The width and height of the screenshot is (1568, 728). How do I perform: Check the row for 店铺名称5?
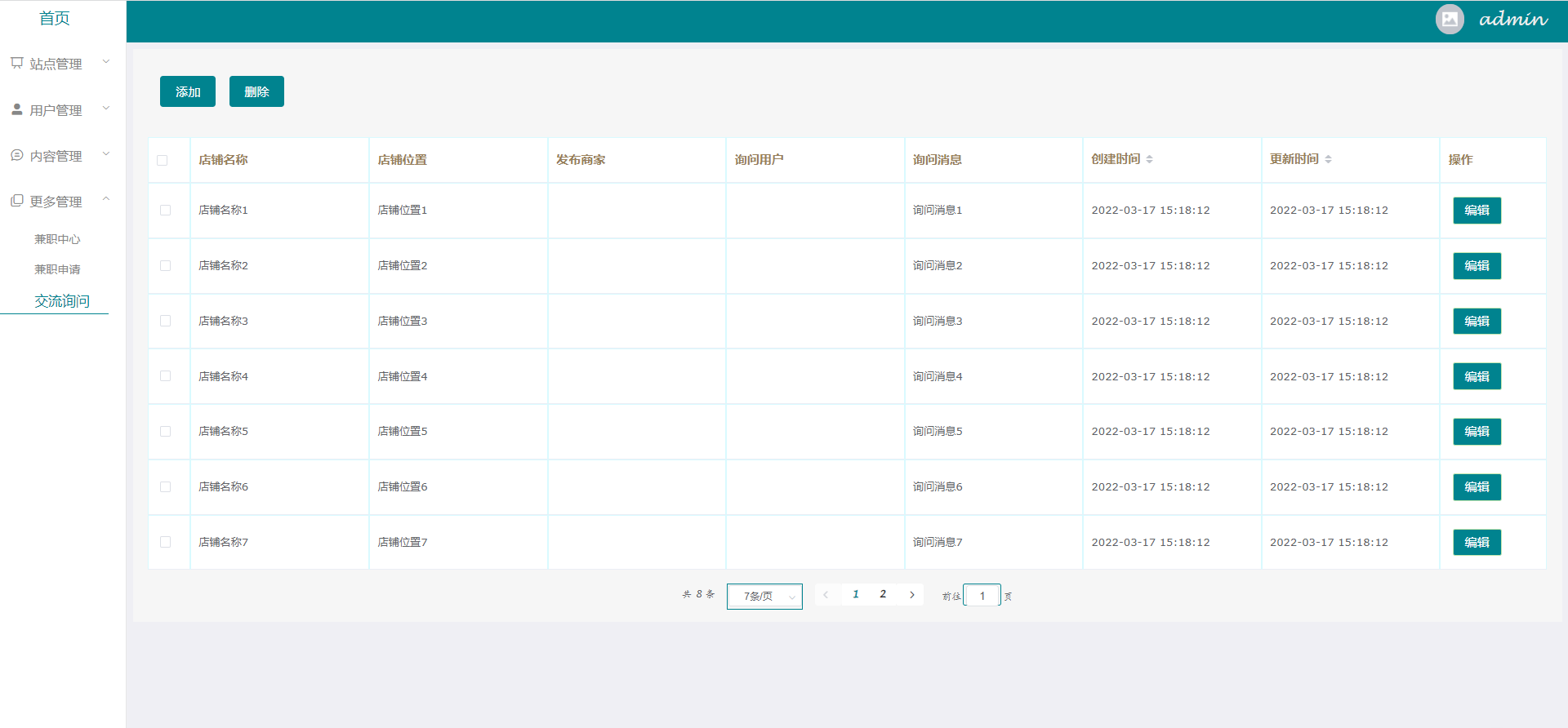(x=166, y=432)
